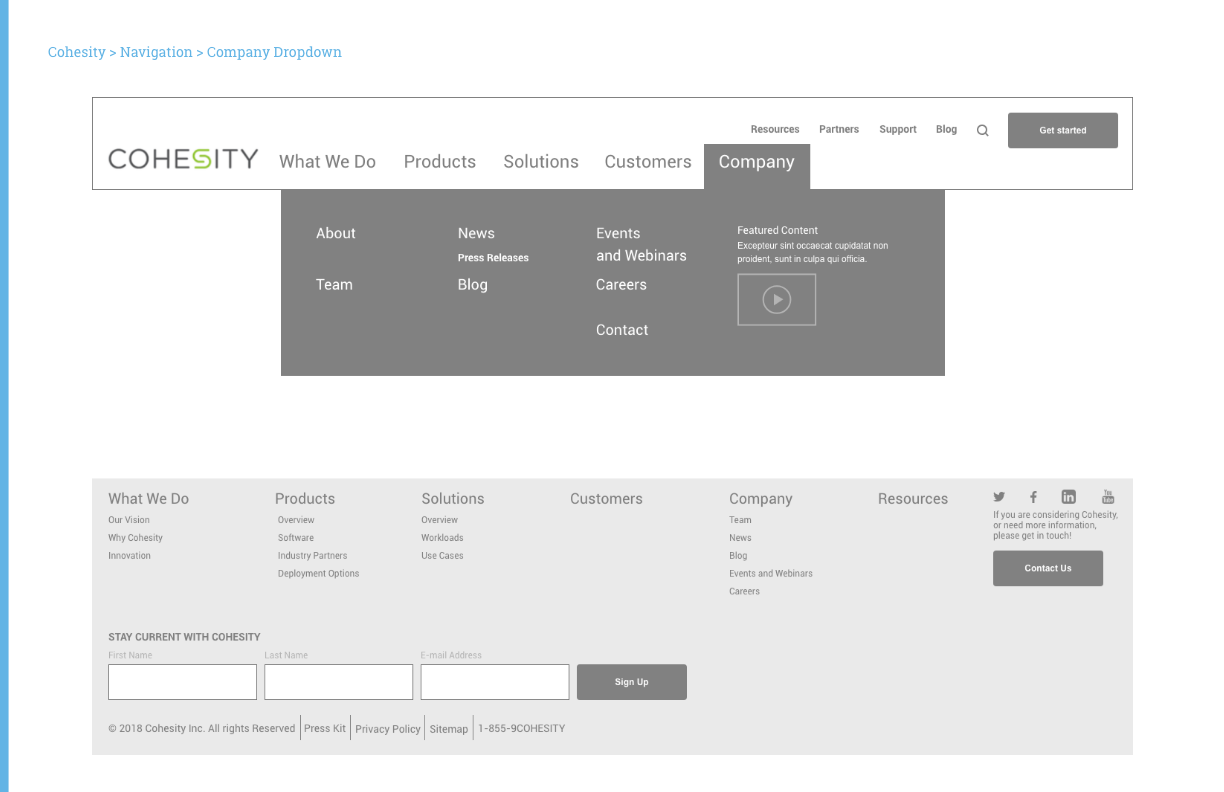Select News in Company dropdown

pyautogui.click(x=476, y=233)
